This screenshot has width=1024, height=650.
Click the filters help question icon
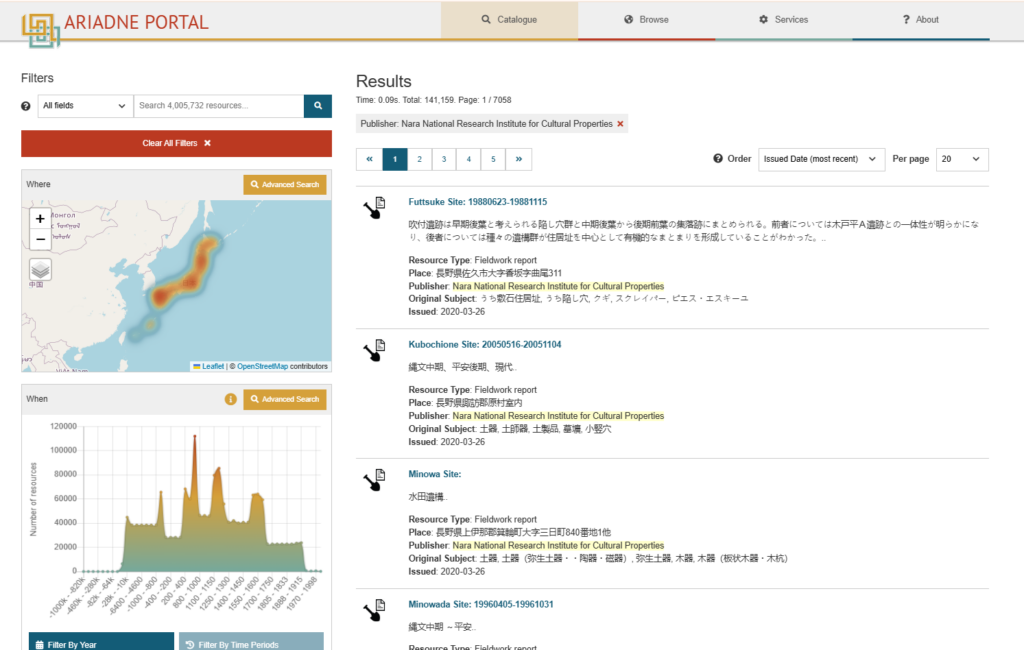(x=25, y=106)
